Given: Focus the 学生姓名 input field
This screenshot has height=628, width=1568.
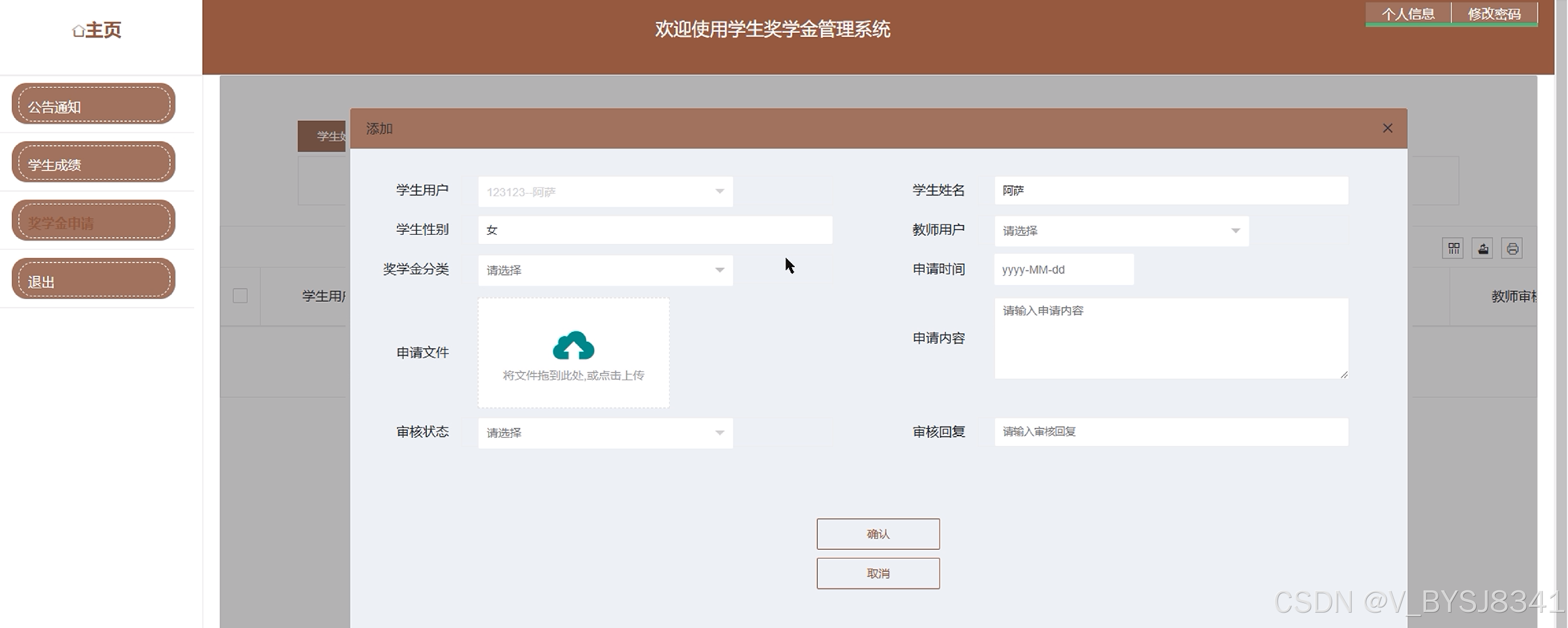Looking at the screenshot, I should coord(1171,191).
